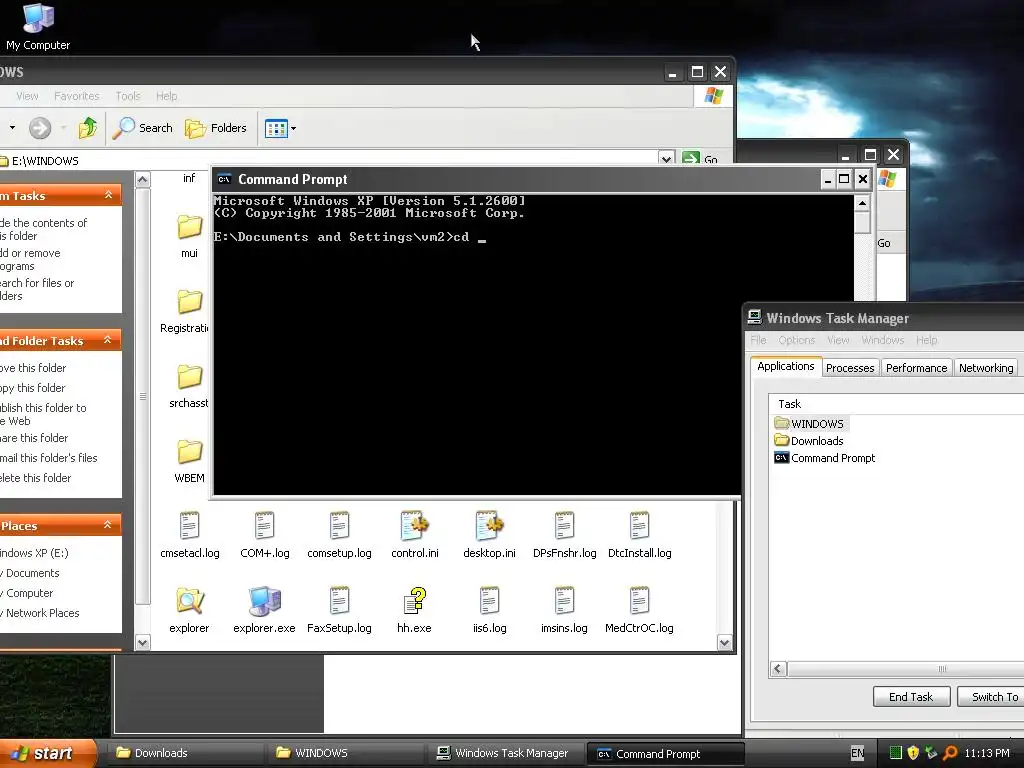Select control.ini file
The image size is (1024, 768).
(415, 536)
